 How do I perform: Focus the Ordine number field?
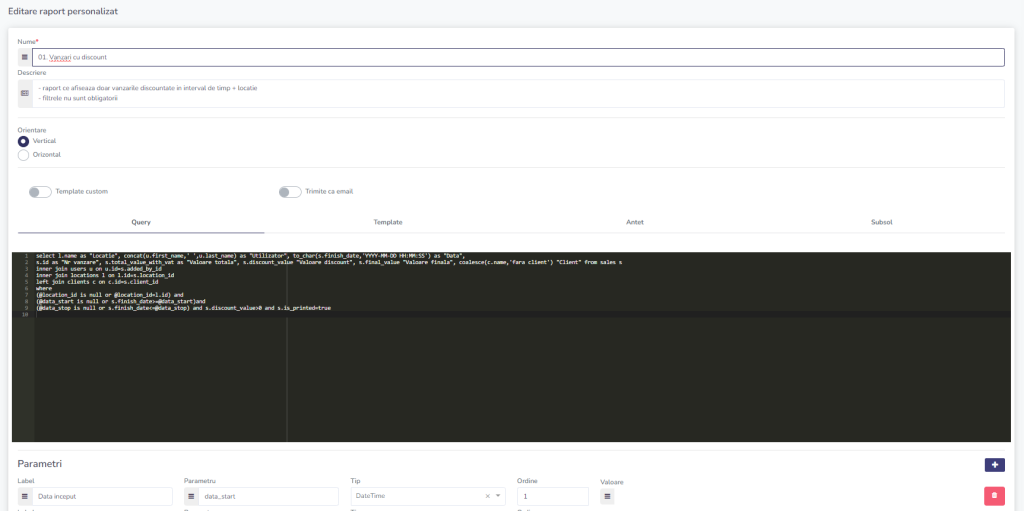pos(552,497)
